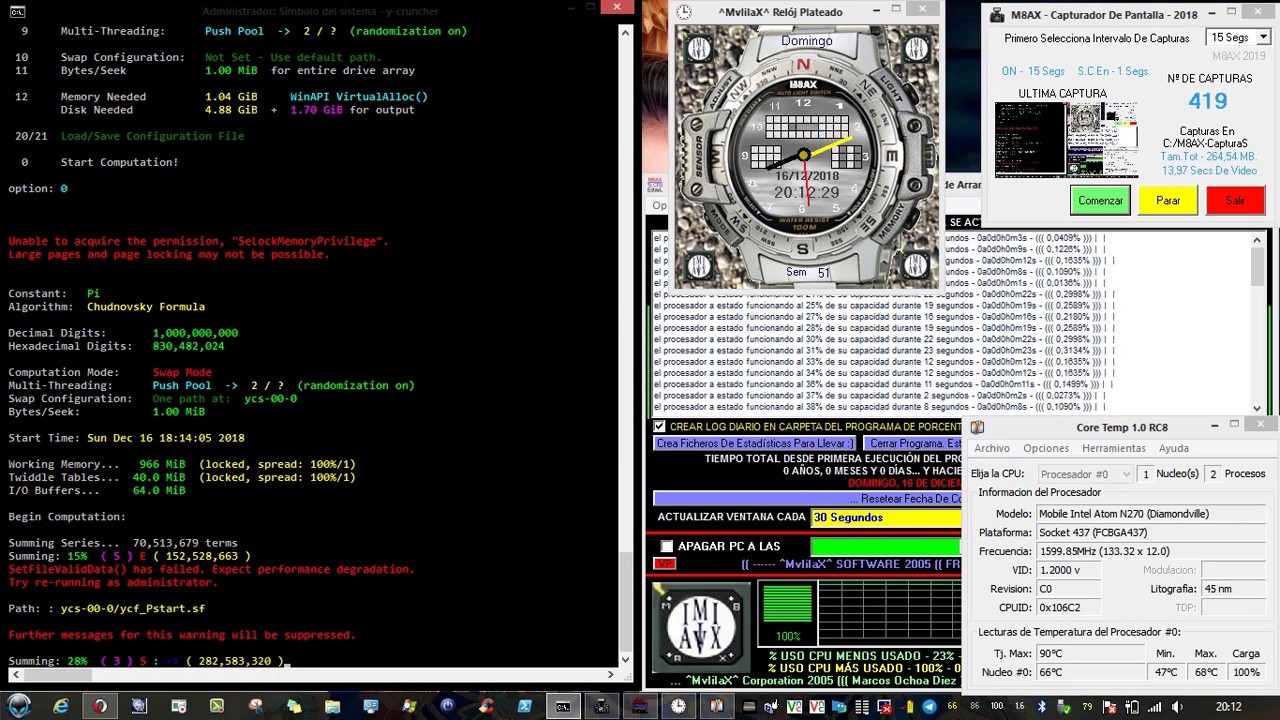Click the Reloj Plateado title clock icon
The height and width of the screenshot is (720, 1280).
(x=684, y=12)
